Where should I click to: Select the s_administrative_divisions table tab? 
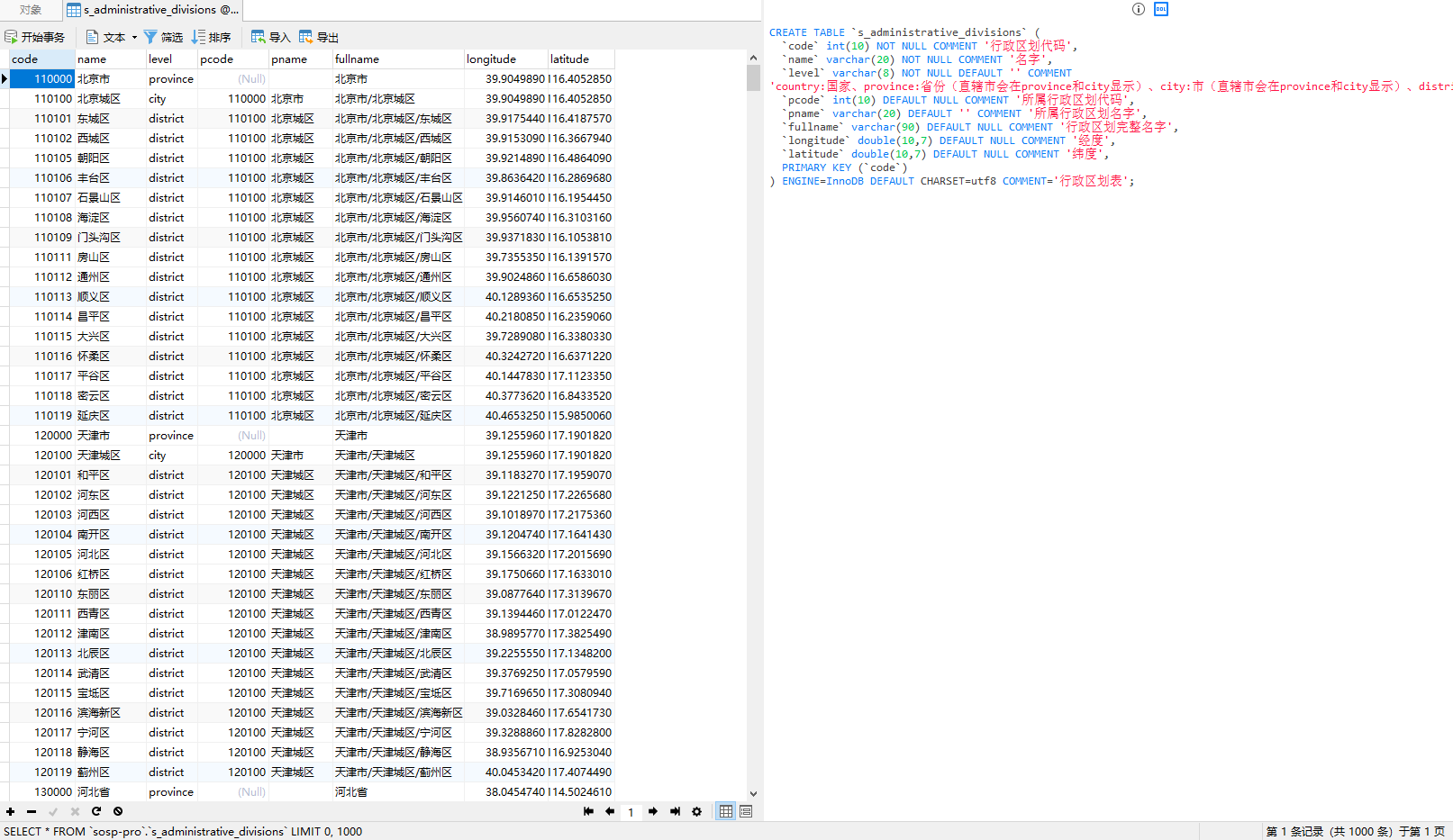pyautogui.click(x=153, y=10)
